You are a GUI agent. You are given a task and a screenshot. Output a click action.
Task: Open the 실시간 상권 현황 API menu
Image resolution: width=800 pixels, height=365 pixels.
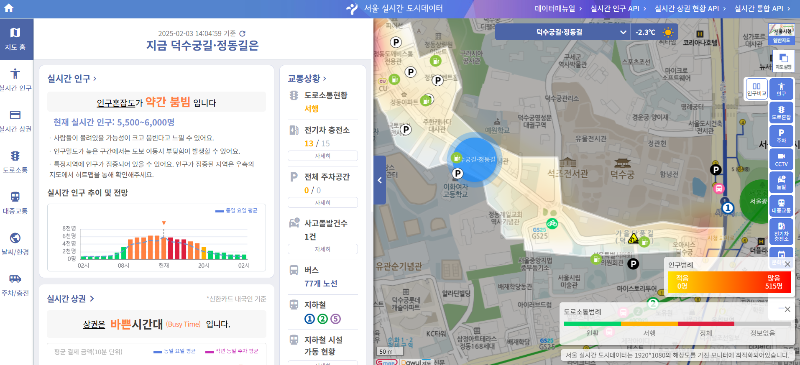click(x=690, y=8)
